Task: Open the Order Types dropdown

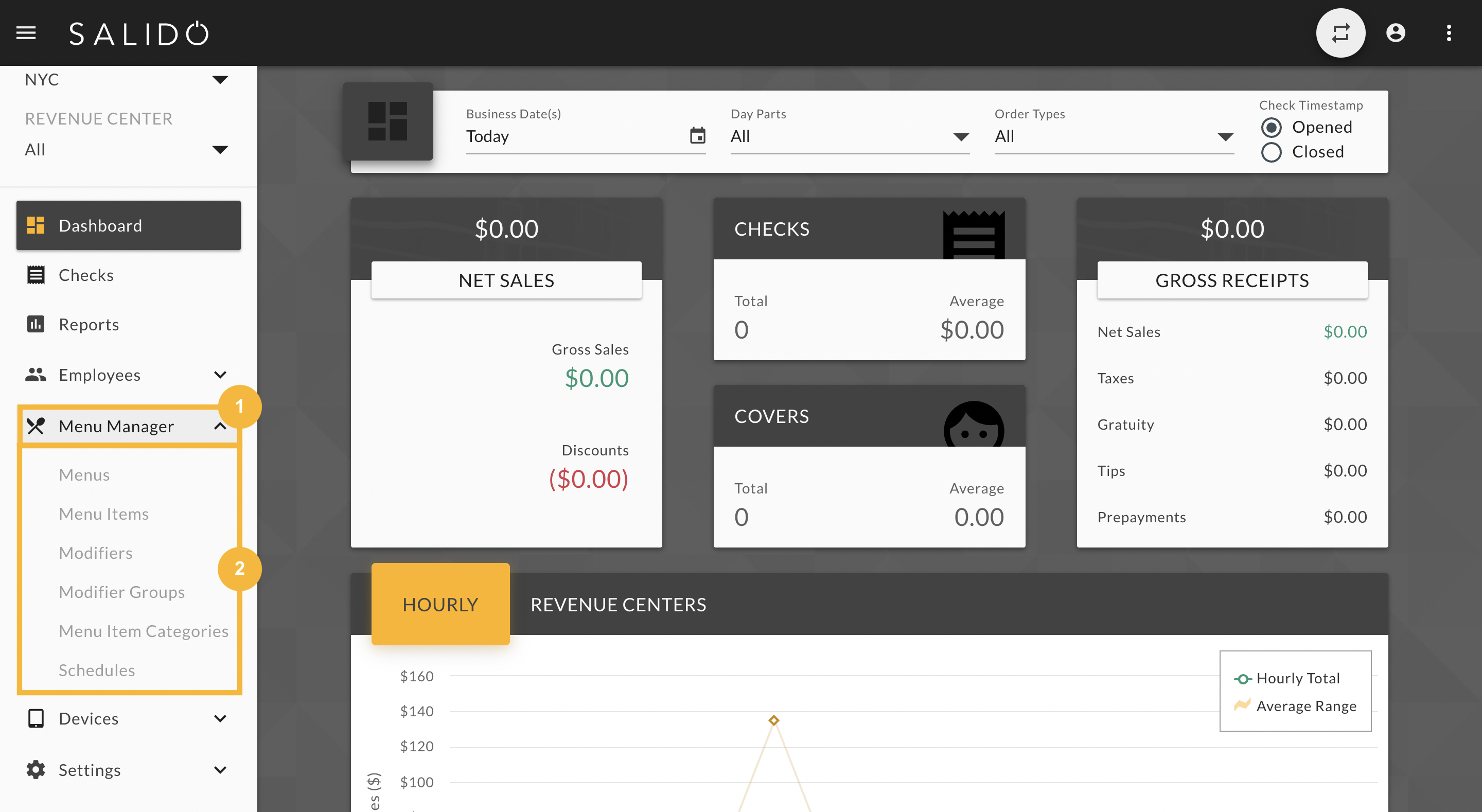Action: [x=1114, y=136]
